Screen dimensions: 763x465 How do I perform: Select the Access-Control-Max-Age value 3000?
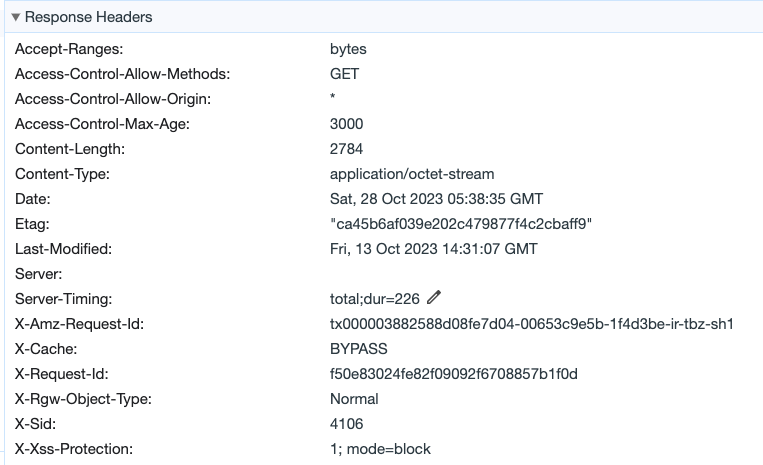(346, 124)
